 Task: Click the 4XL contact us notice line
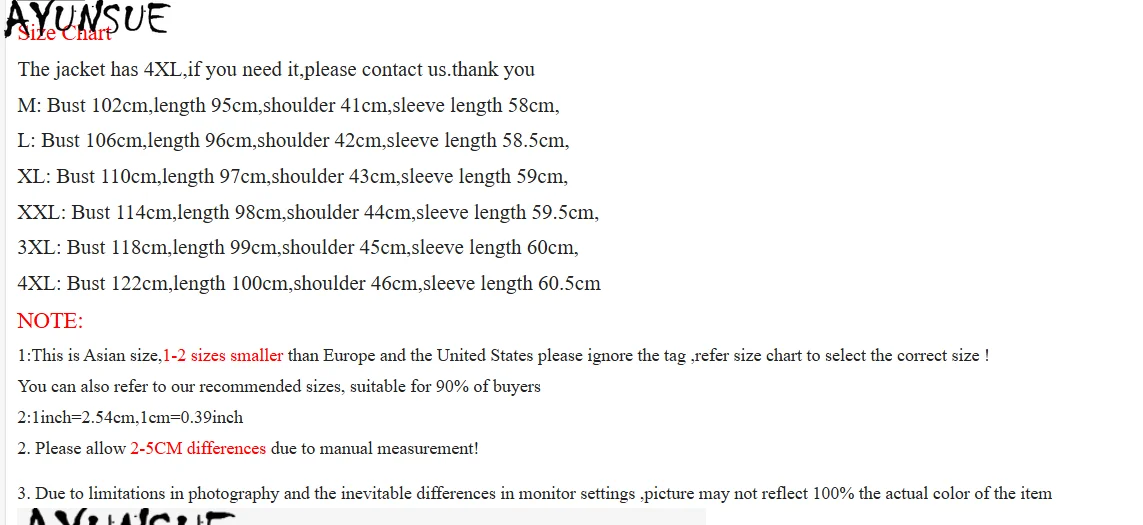pyautogui.click(x=276, y=69)
